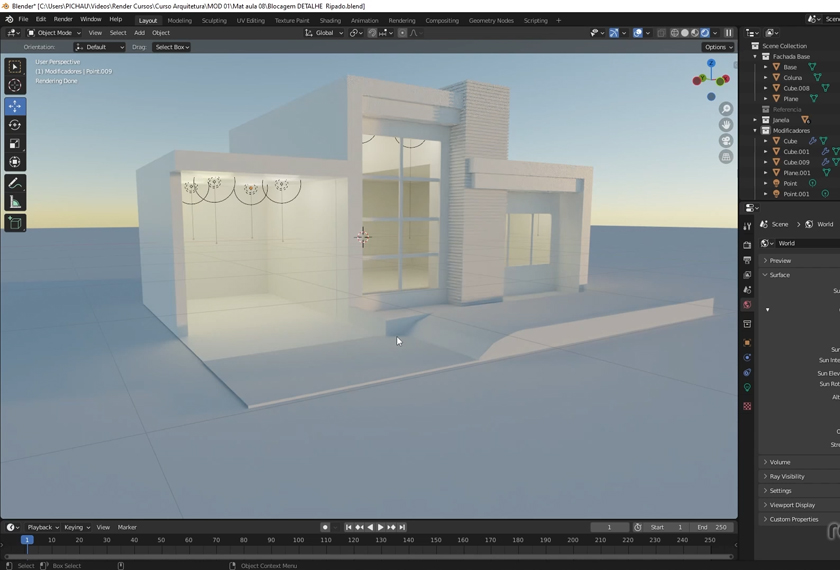Image resolution: width=840 pixels, height=570 pixels.
Task: Toggle auto keying record button
Action: coord(325,527)
